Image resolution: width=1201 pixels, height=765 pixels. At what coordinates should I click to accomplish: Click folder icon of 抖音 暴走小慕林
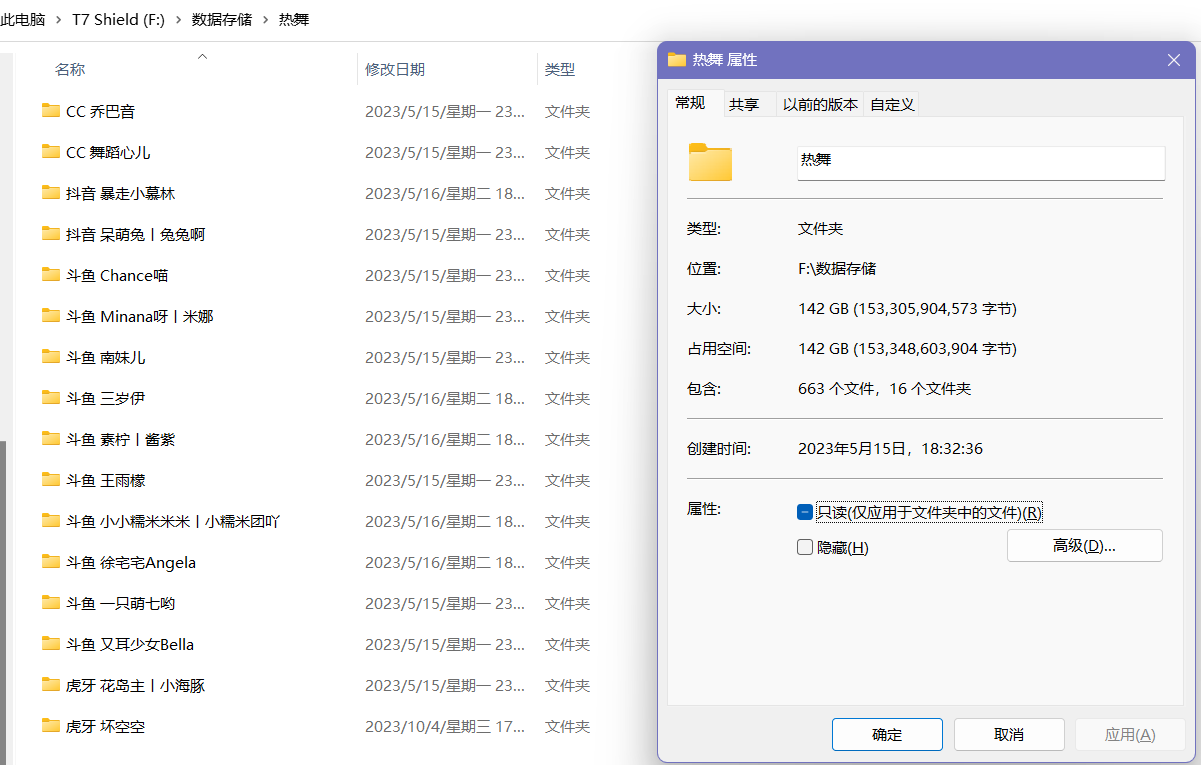pyautogui.click(x=51, y=193)
